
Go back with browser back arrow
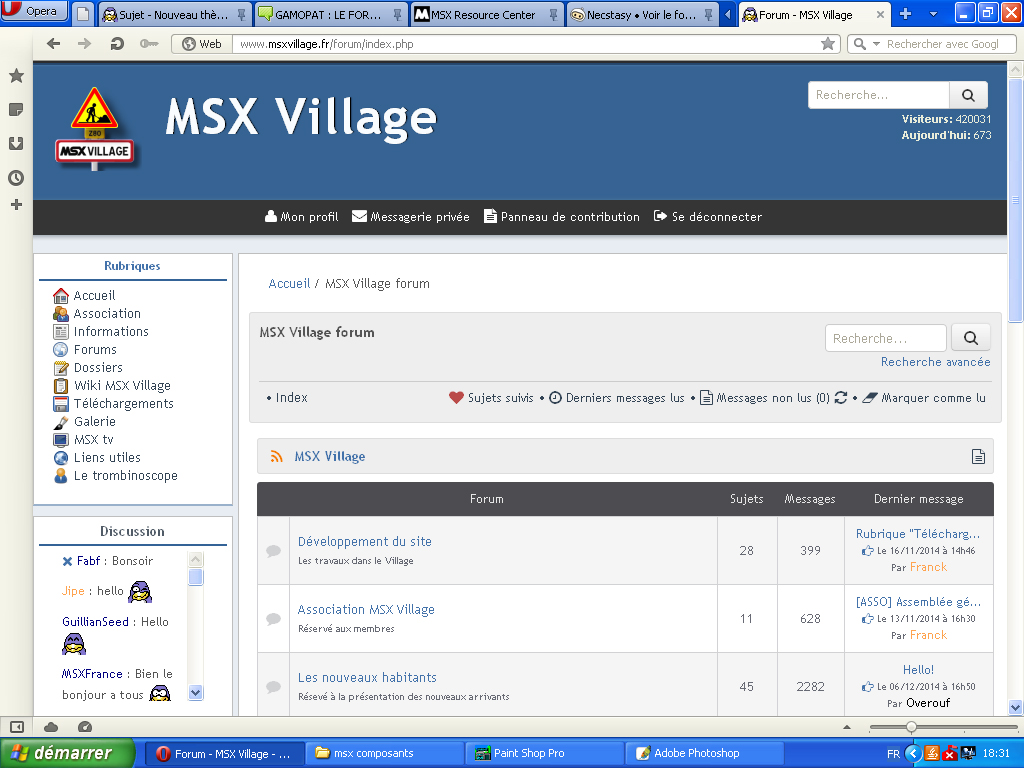point(54,44)
